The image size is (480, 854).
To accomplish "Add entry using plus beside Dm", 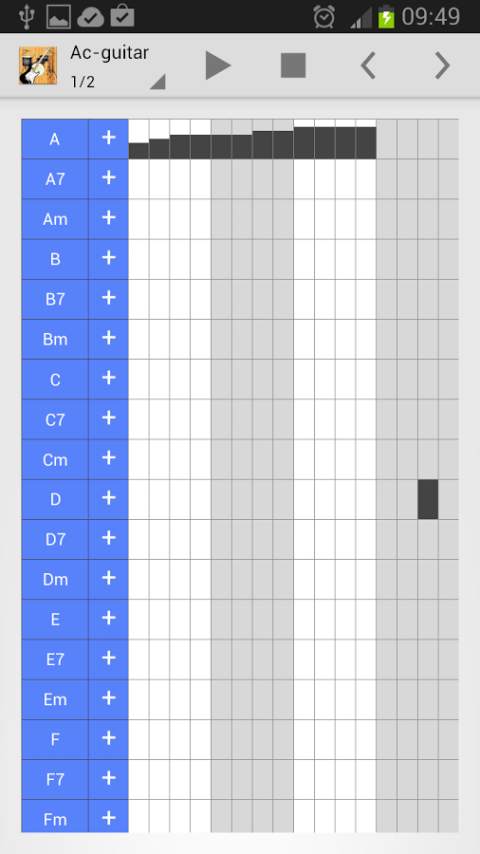I will click(108, 578).
